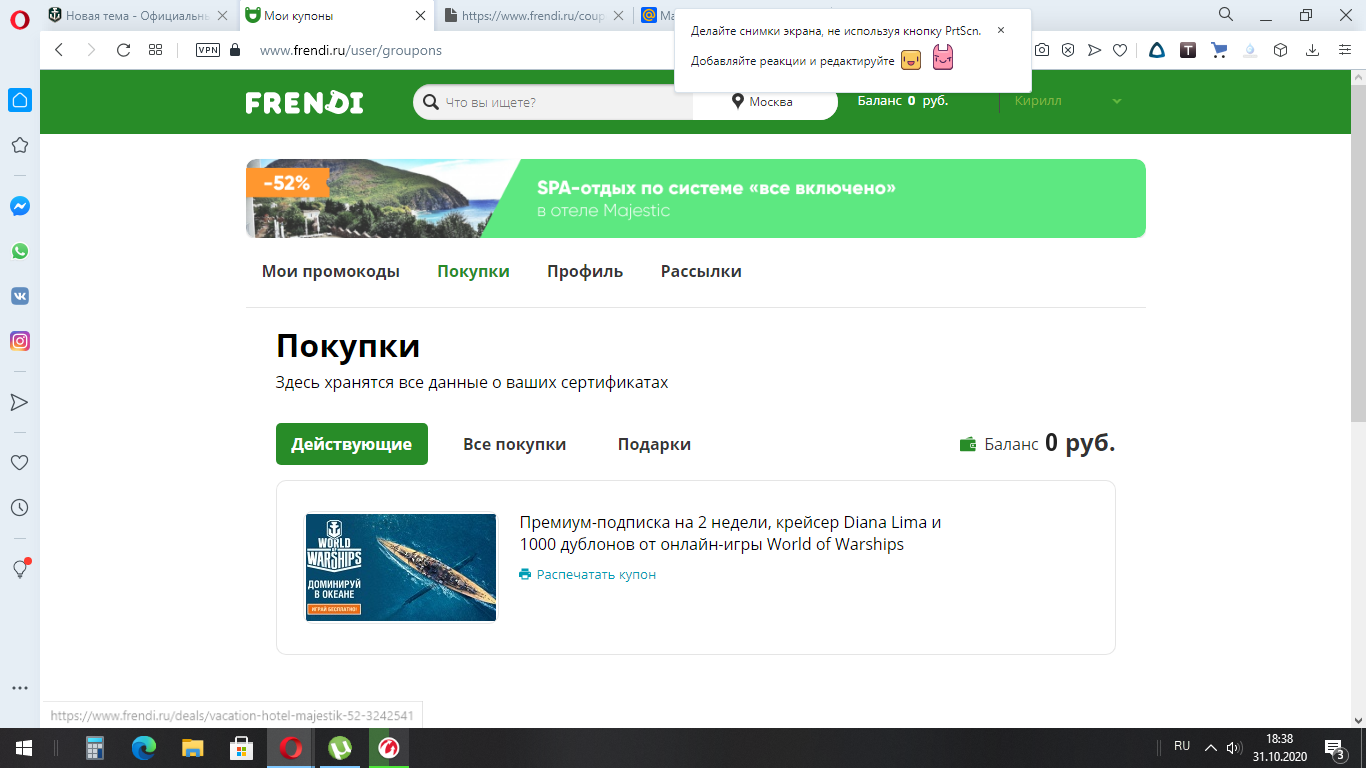
Task: Click the World of Warships coupon image
Action: (x=401, y=567)
